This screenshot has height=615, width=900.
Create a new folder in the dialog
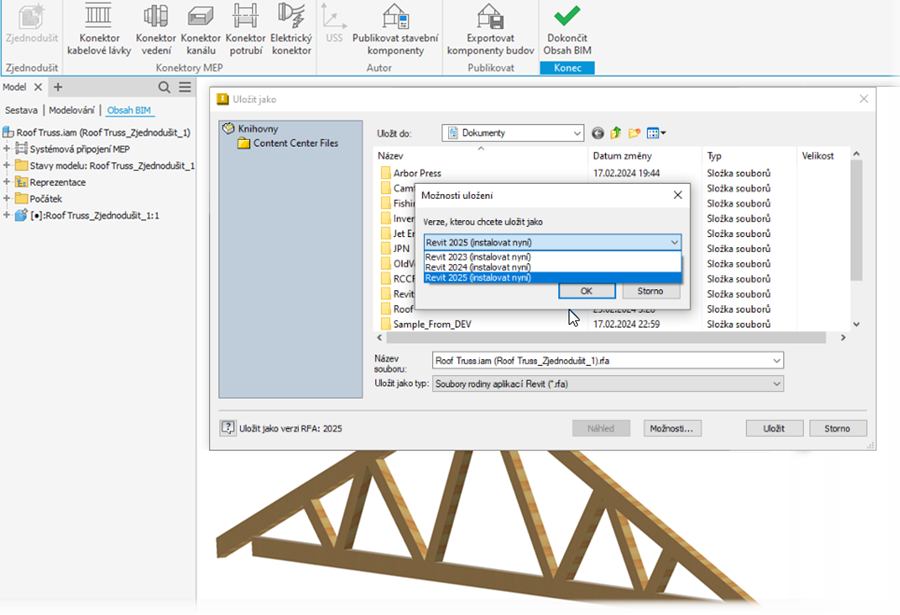coord(634,133)
